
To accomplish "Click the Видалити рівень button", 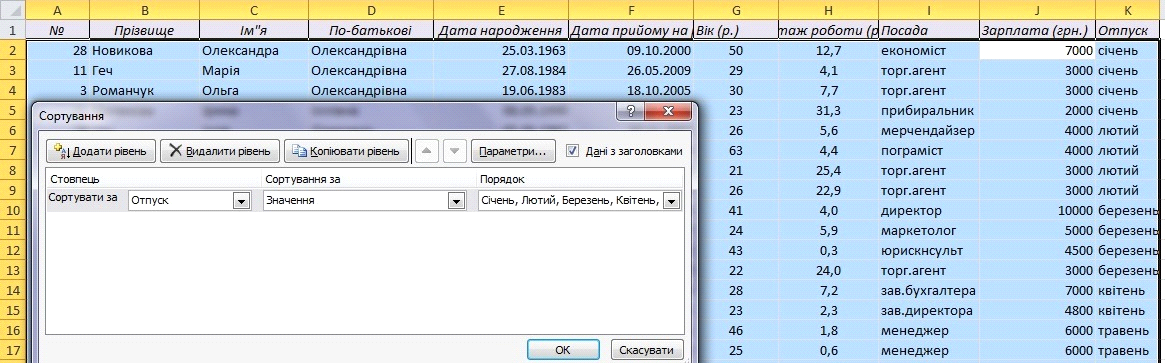I will [220, 151].
